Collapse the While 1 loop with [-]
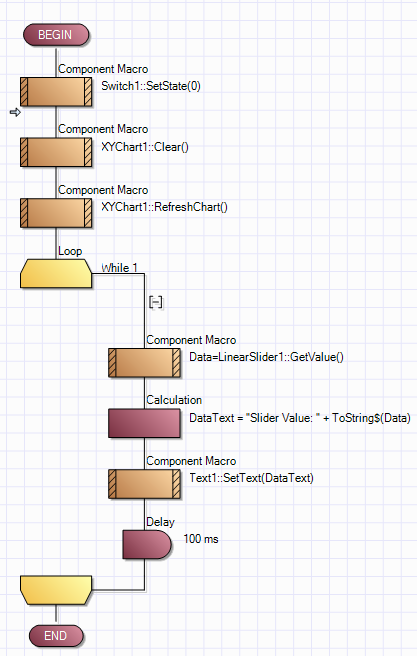This screenshot has width=417, height=656. click(x=156, y=302)
